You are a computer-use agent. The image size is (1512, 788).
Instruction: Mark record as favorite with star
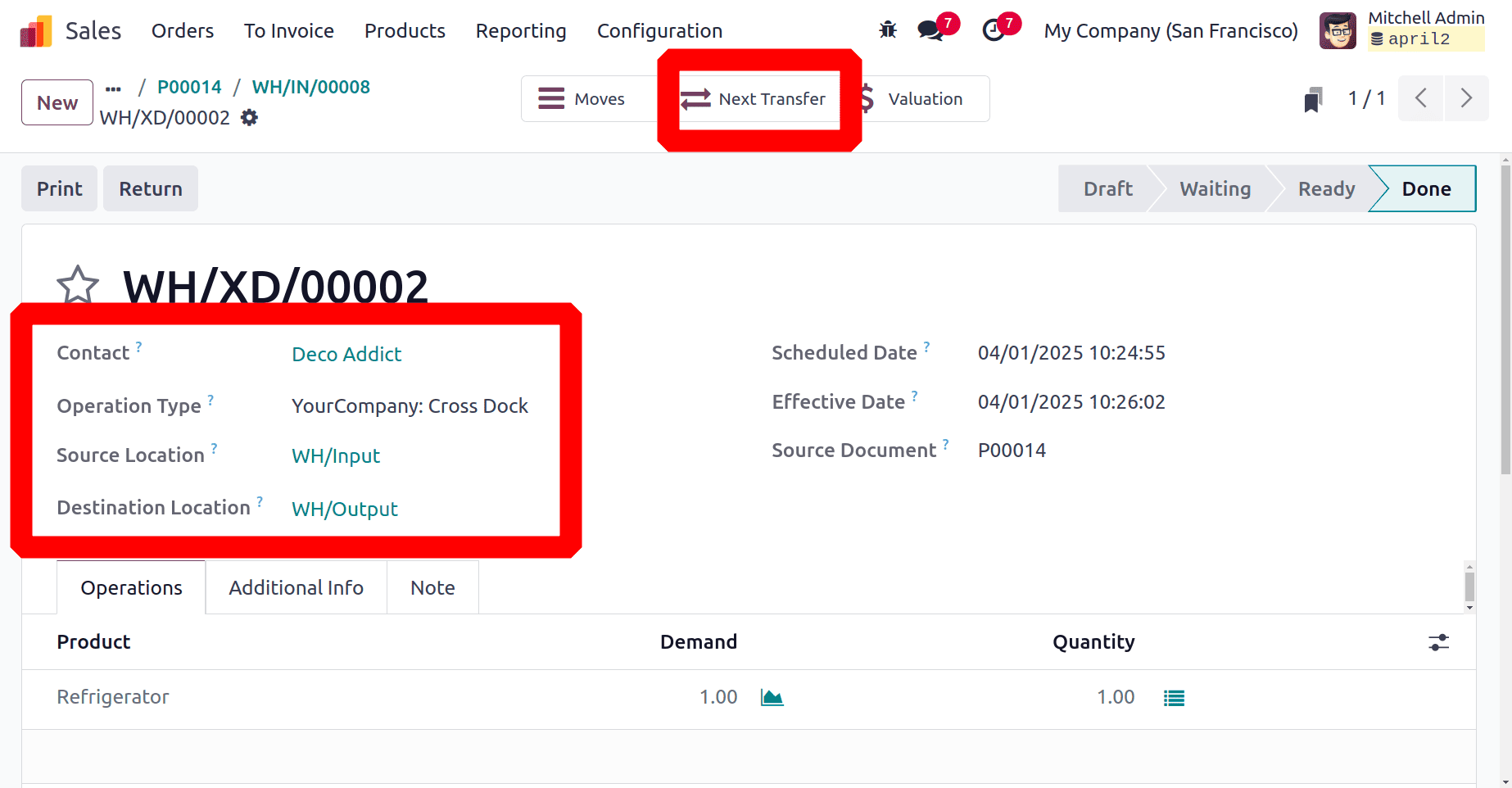[x=78, y=284]
